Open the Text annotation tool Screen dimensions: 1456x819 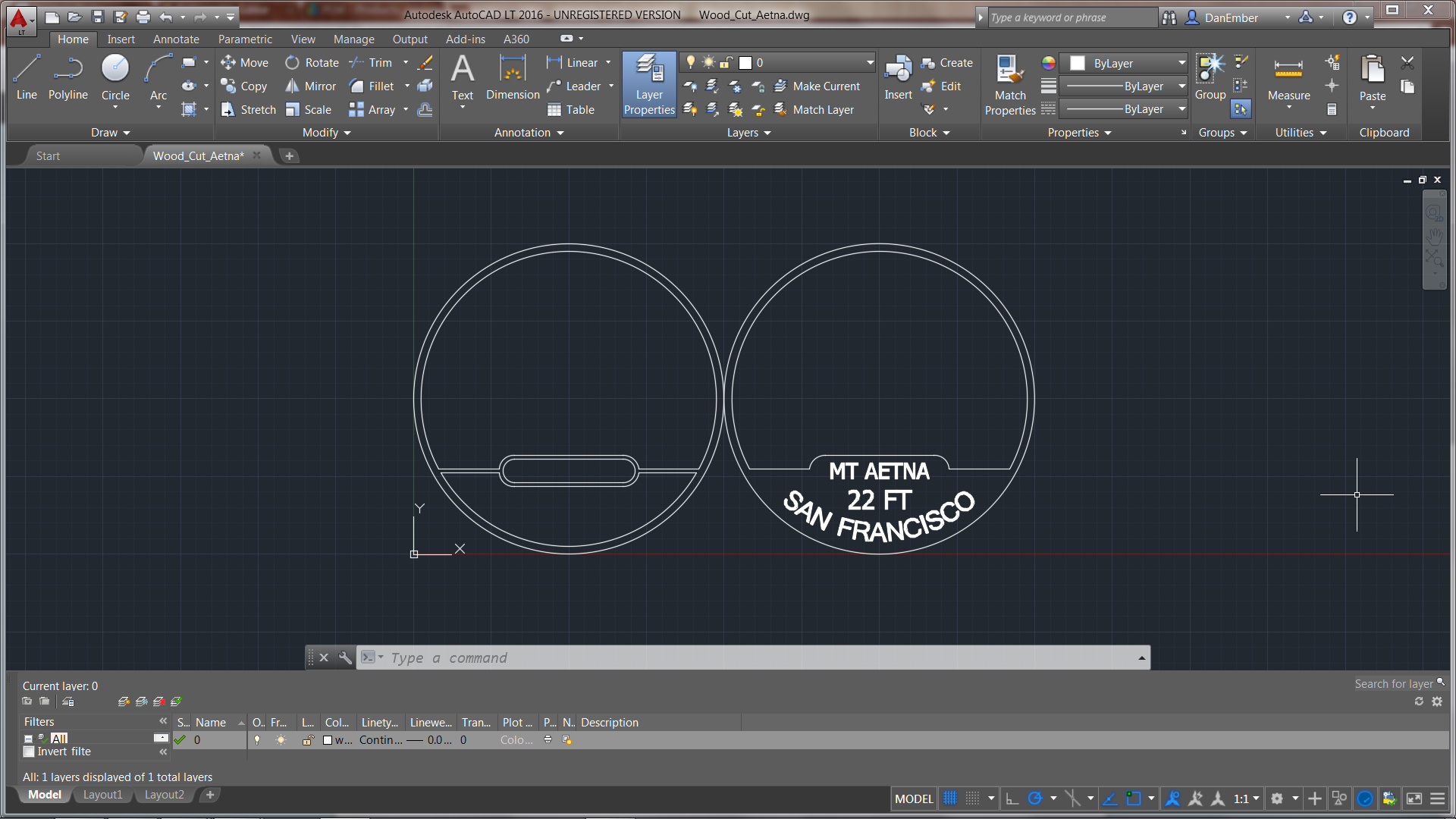pos(463,77)
